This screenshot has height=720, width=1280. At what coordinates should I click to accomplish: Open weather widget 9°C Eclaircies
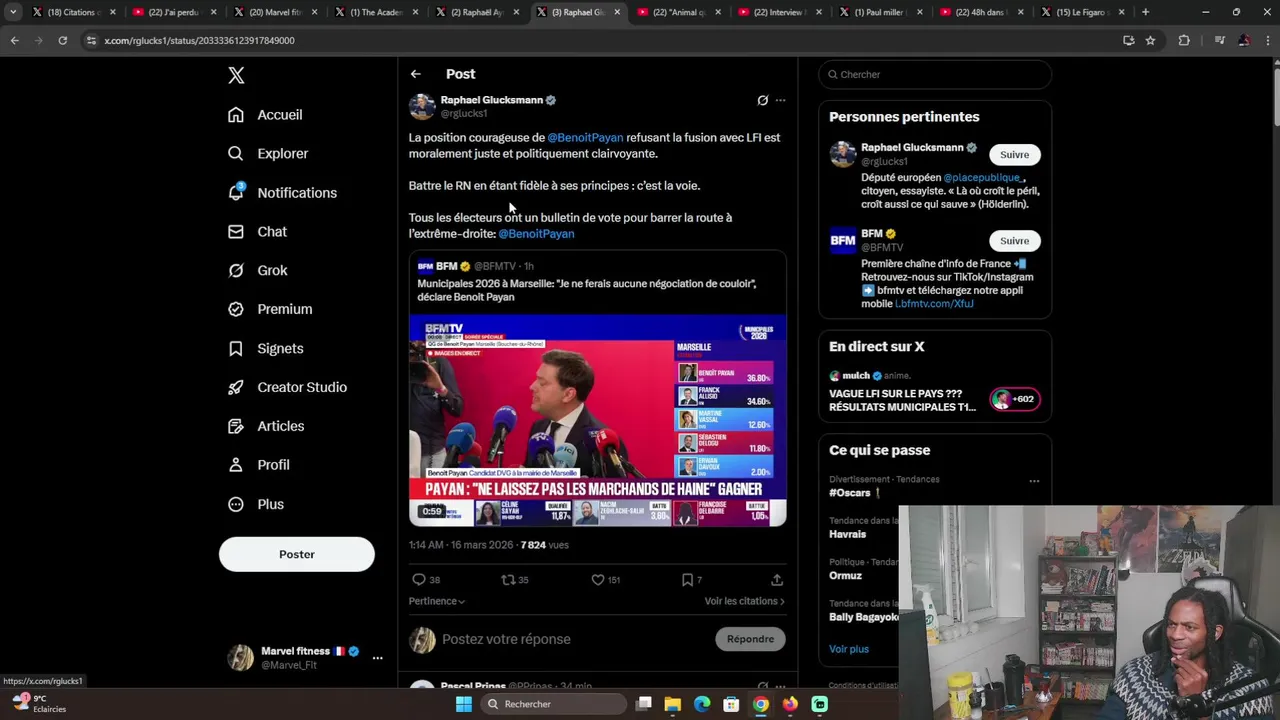(x=40, y=704)
